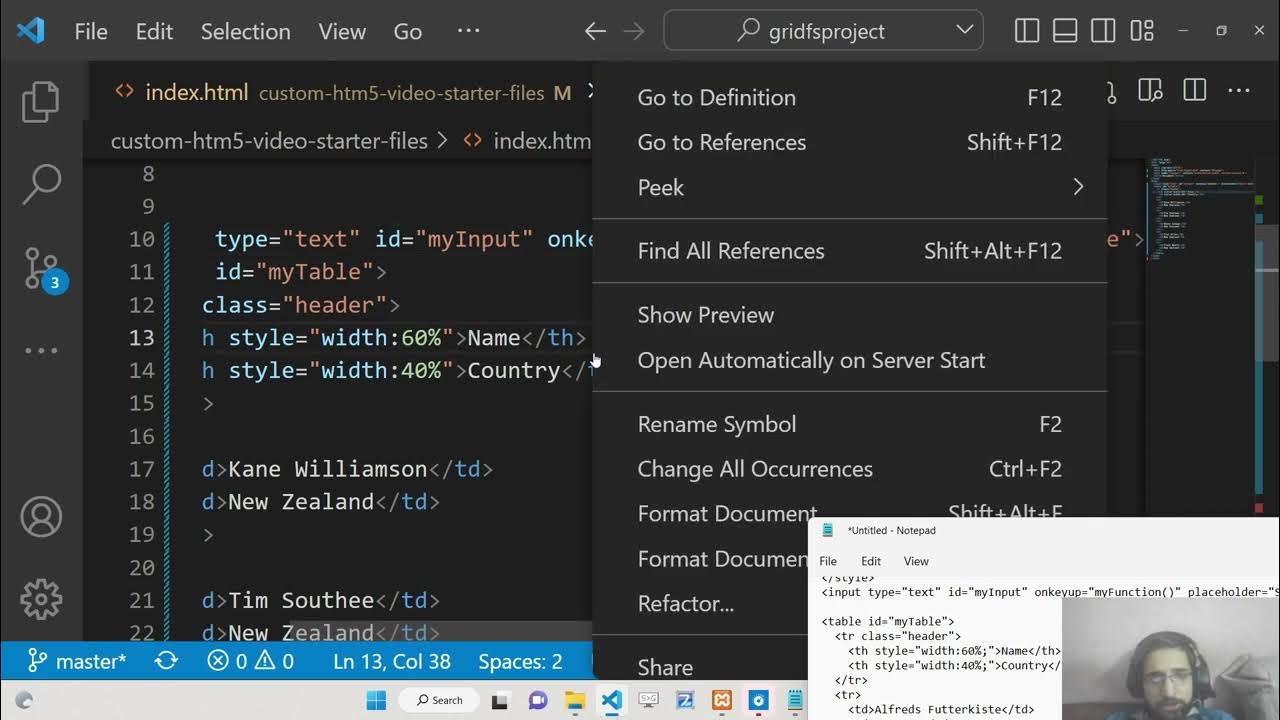The height and width of the screenshot is (720, 1280).
Task: Click the master branch in status bar
Action: tap(78, 661)
